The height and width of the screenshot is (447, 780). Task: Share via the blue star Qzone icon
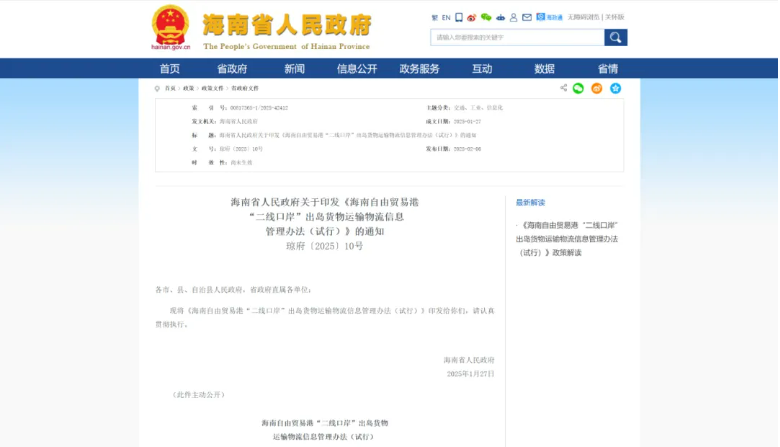tap(615, 89)
